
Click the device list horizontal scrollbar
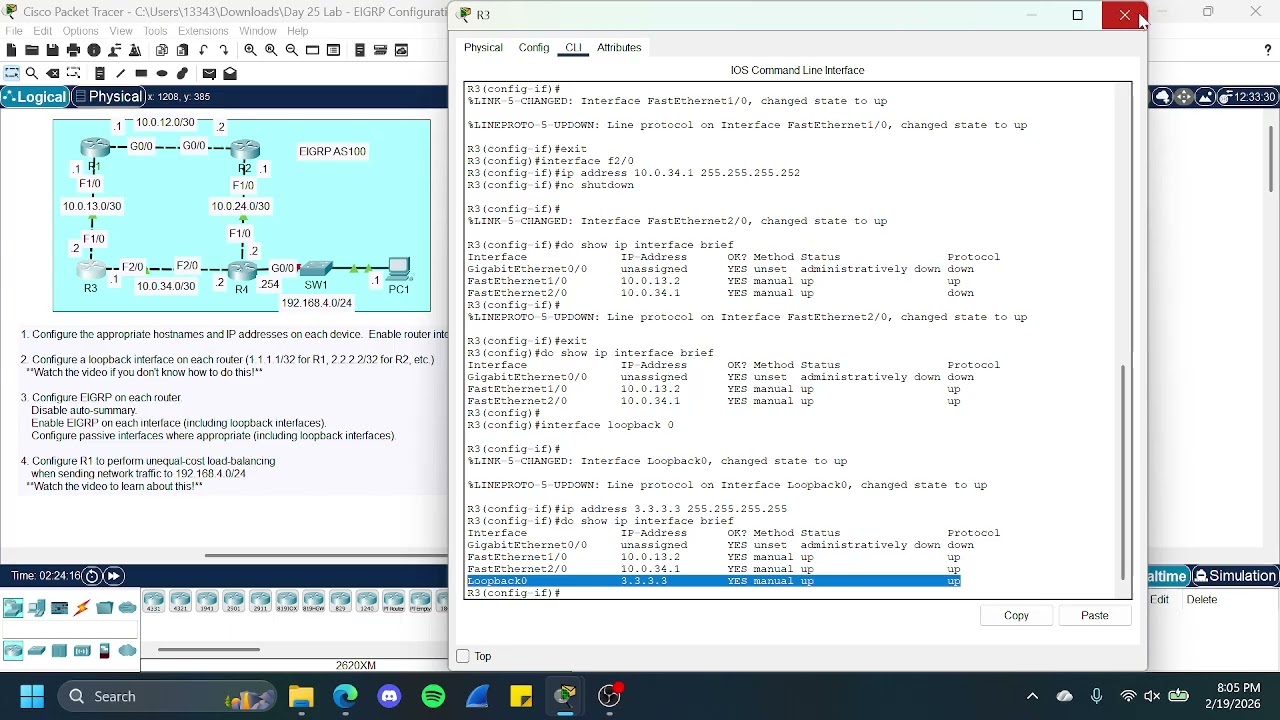click(209, 650)
